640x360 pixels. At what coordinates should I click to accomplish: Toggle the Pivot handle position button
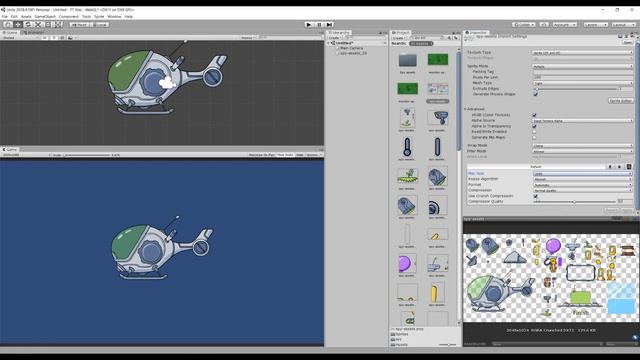[79, 24]
